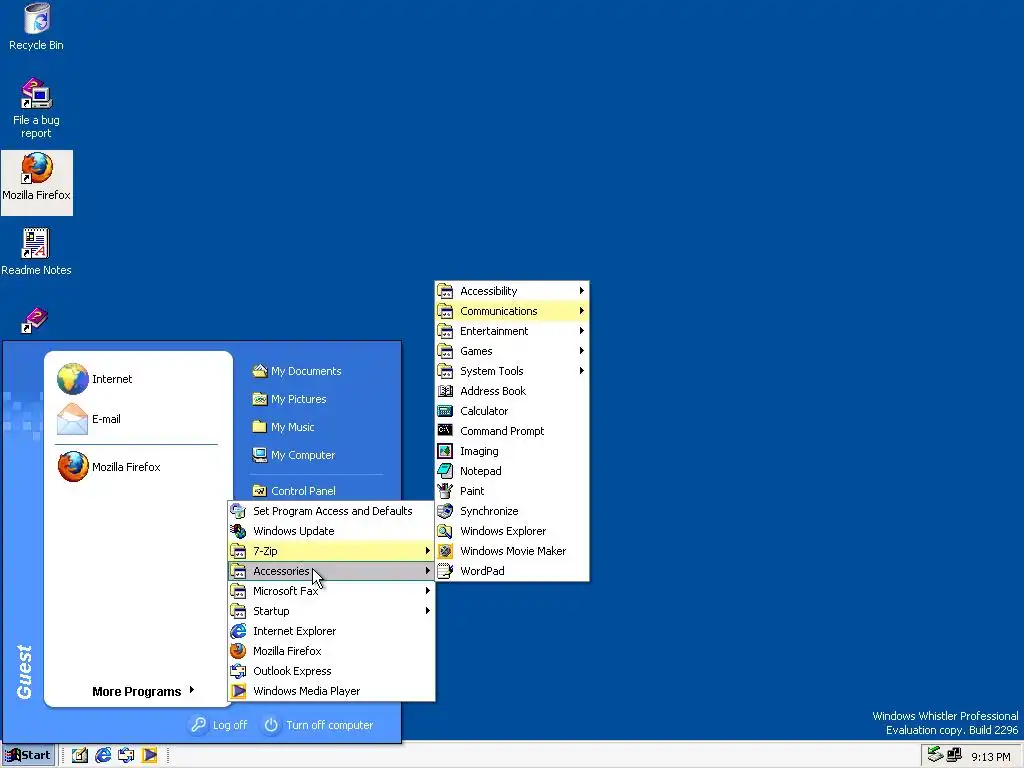The width and height of the screenshot is (1024, 768).
Task: Click the Command Prompt icon
Action: [x=445, y=430]
